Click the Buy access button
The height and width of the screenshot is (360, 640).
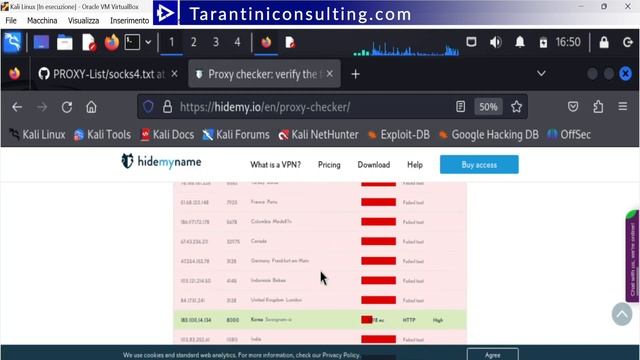[479, 164]
